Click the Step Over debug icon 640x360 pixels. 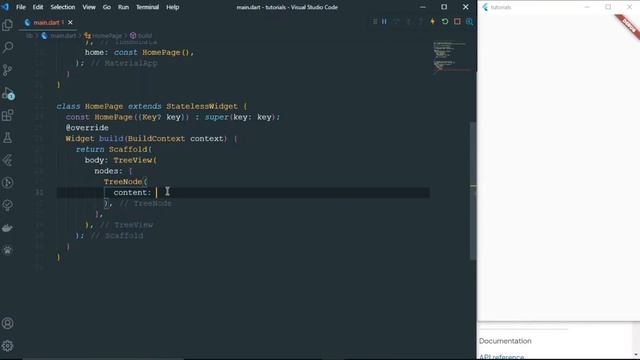point(396,22)
